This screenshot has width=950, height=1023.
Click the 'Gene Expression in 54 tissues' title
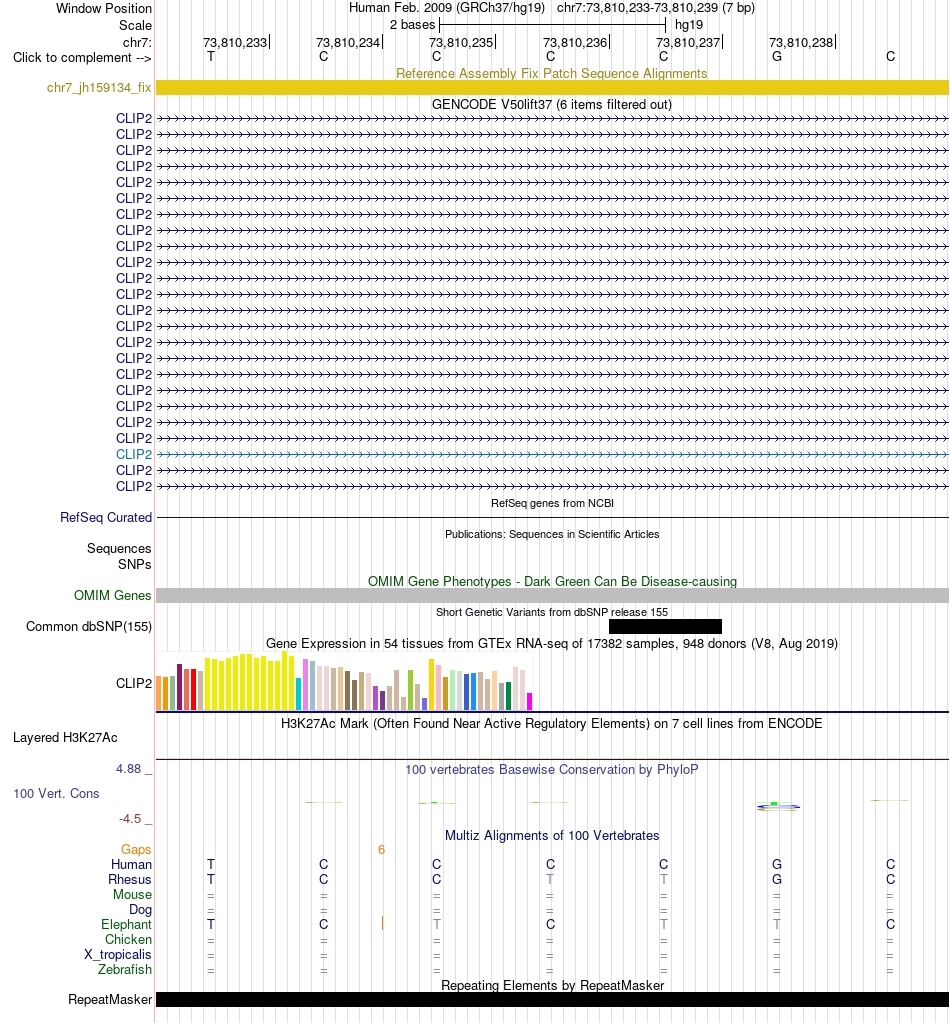[x=552, y=643]
